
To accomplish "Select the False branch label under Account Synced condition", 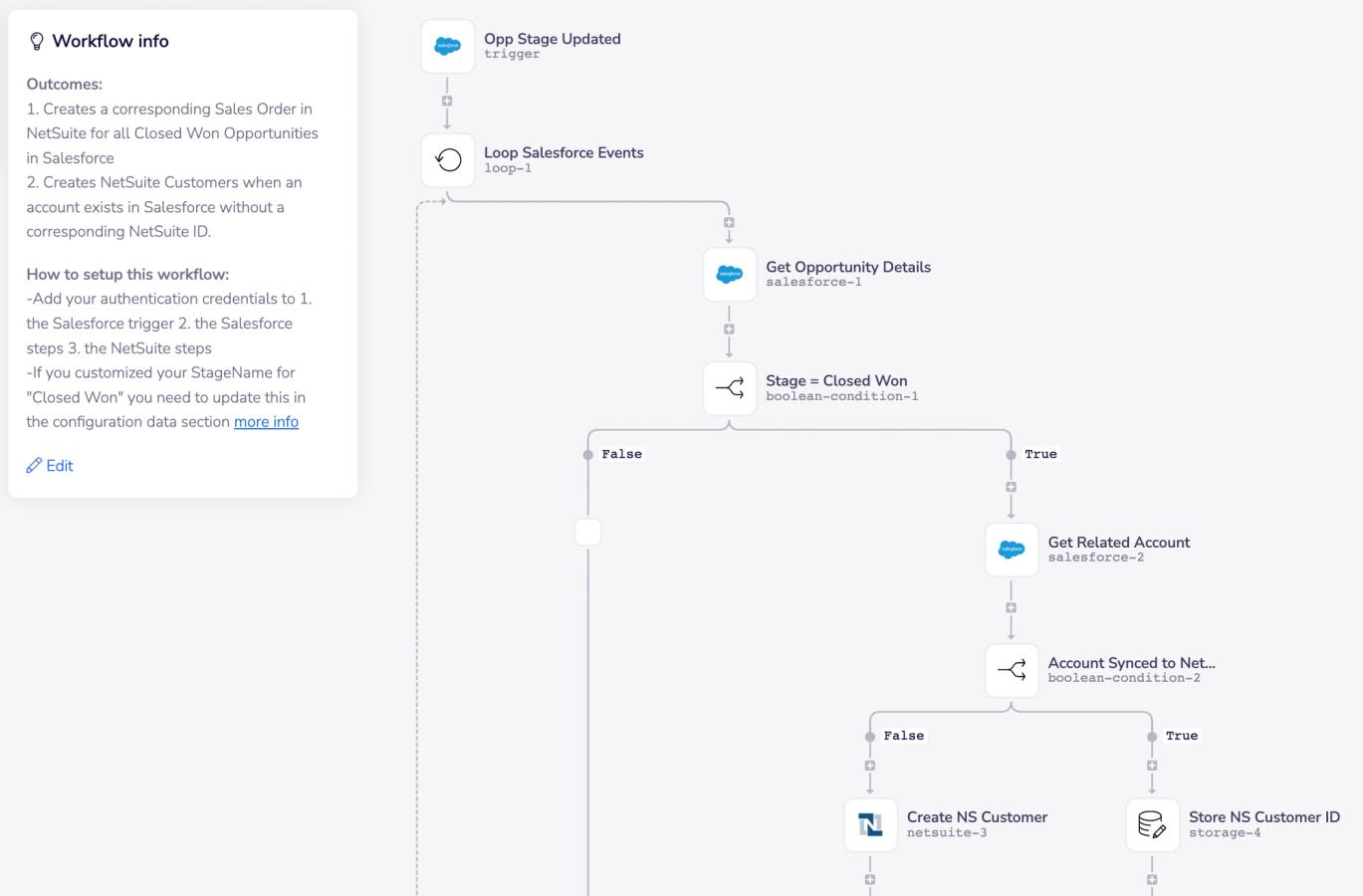I will 903,736.
